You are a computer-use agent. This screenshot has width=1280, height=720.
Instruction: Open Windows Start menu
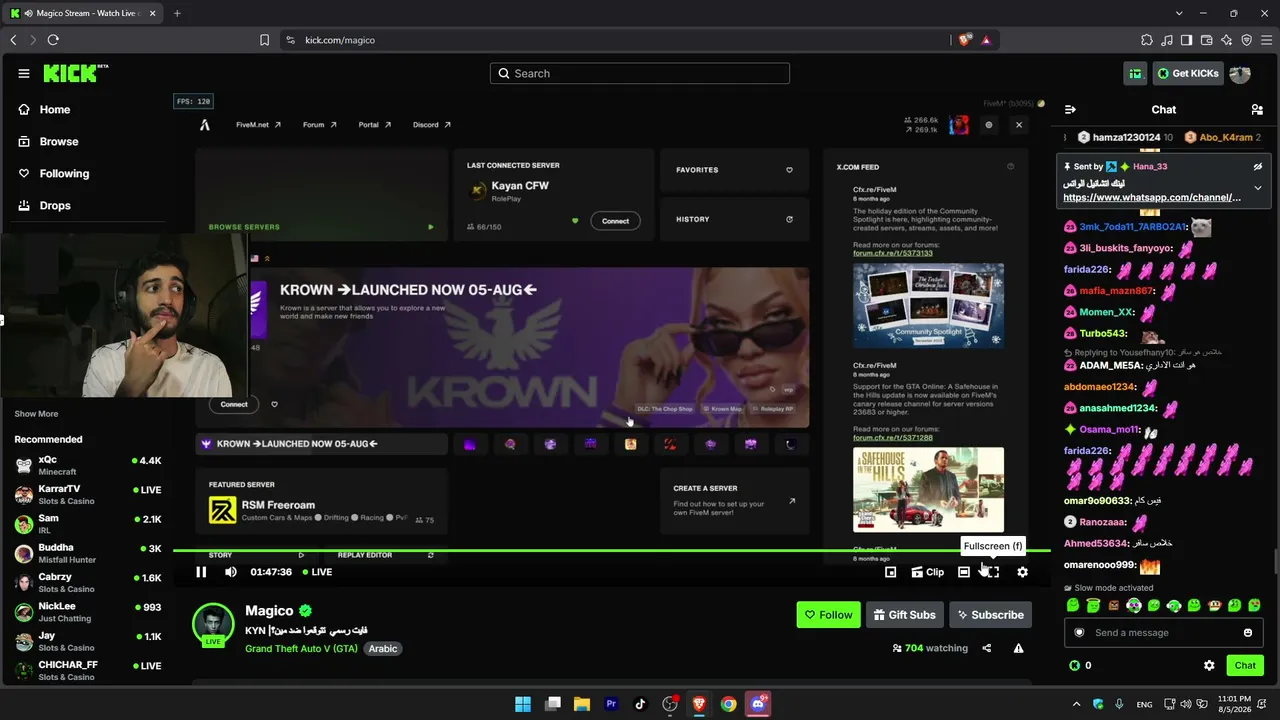pos(523,704)
